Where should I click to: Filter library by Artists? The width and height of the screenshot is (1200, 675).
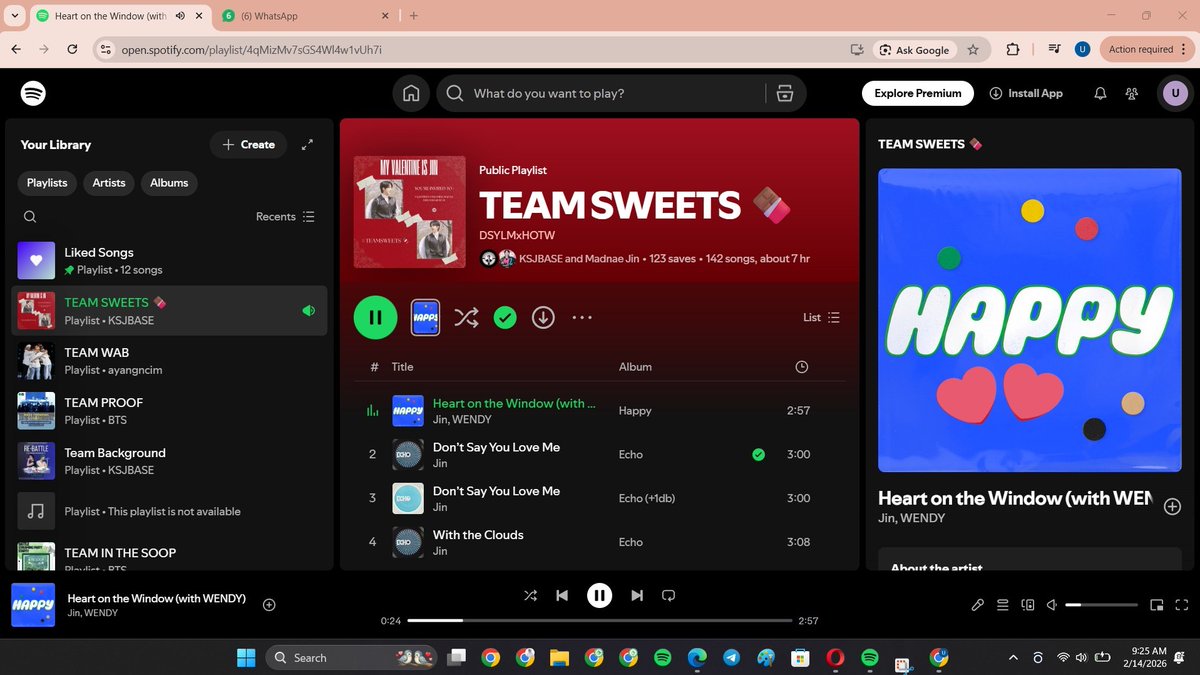point(109,183)
